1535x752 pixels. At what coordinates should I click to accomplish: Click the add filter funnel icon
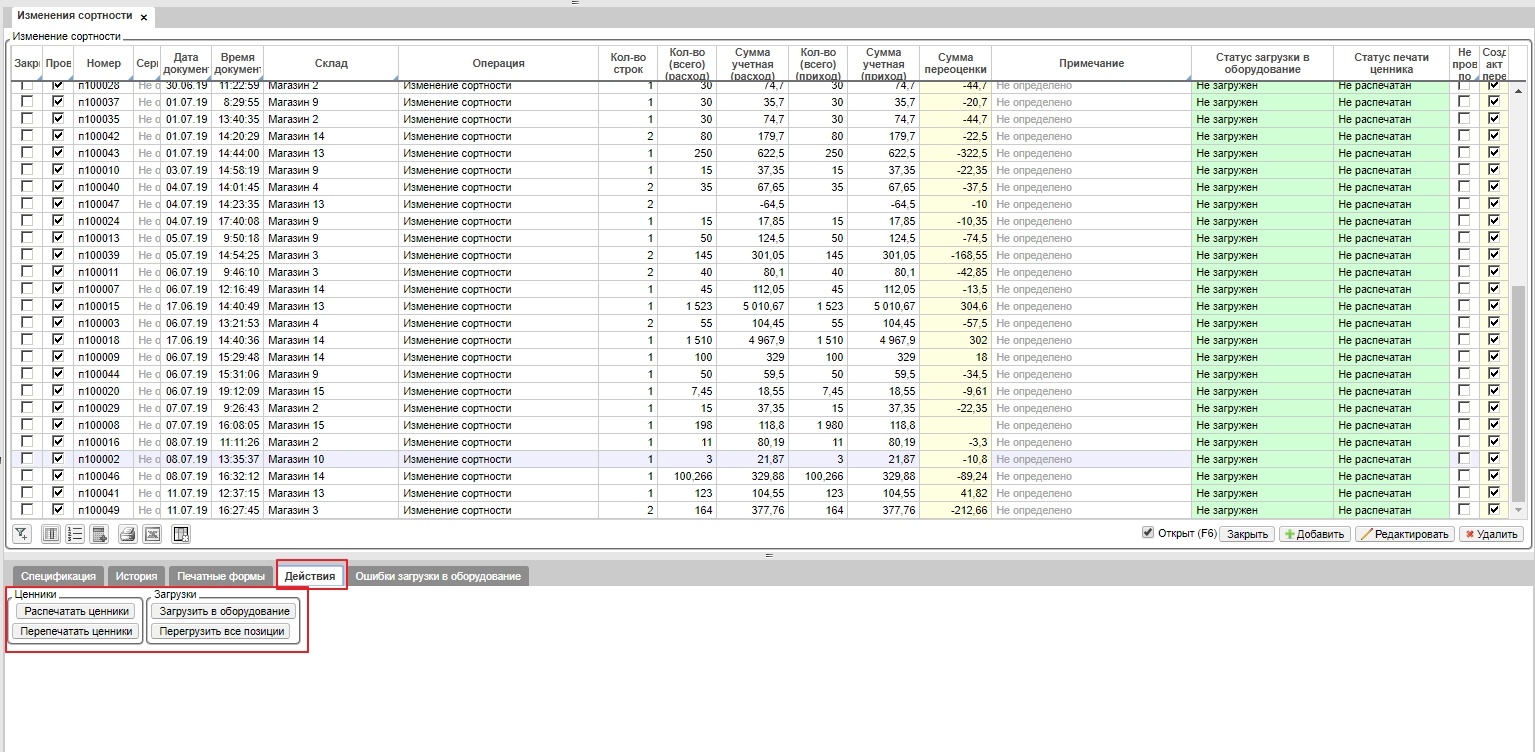22,534
